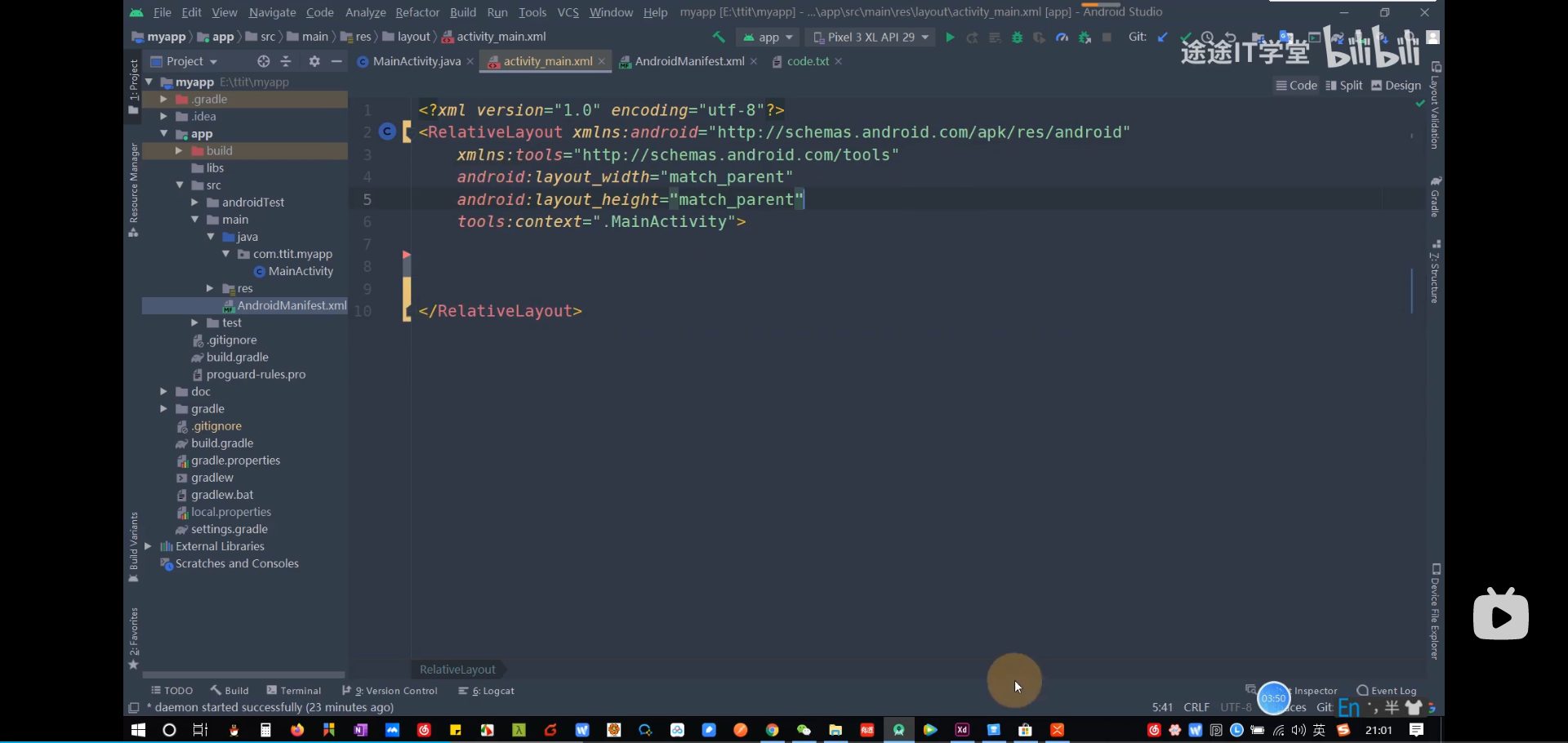
Task: Expand External Libraries node
Action: [x=148, y=546]
